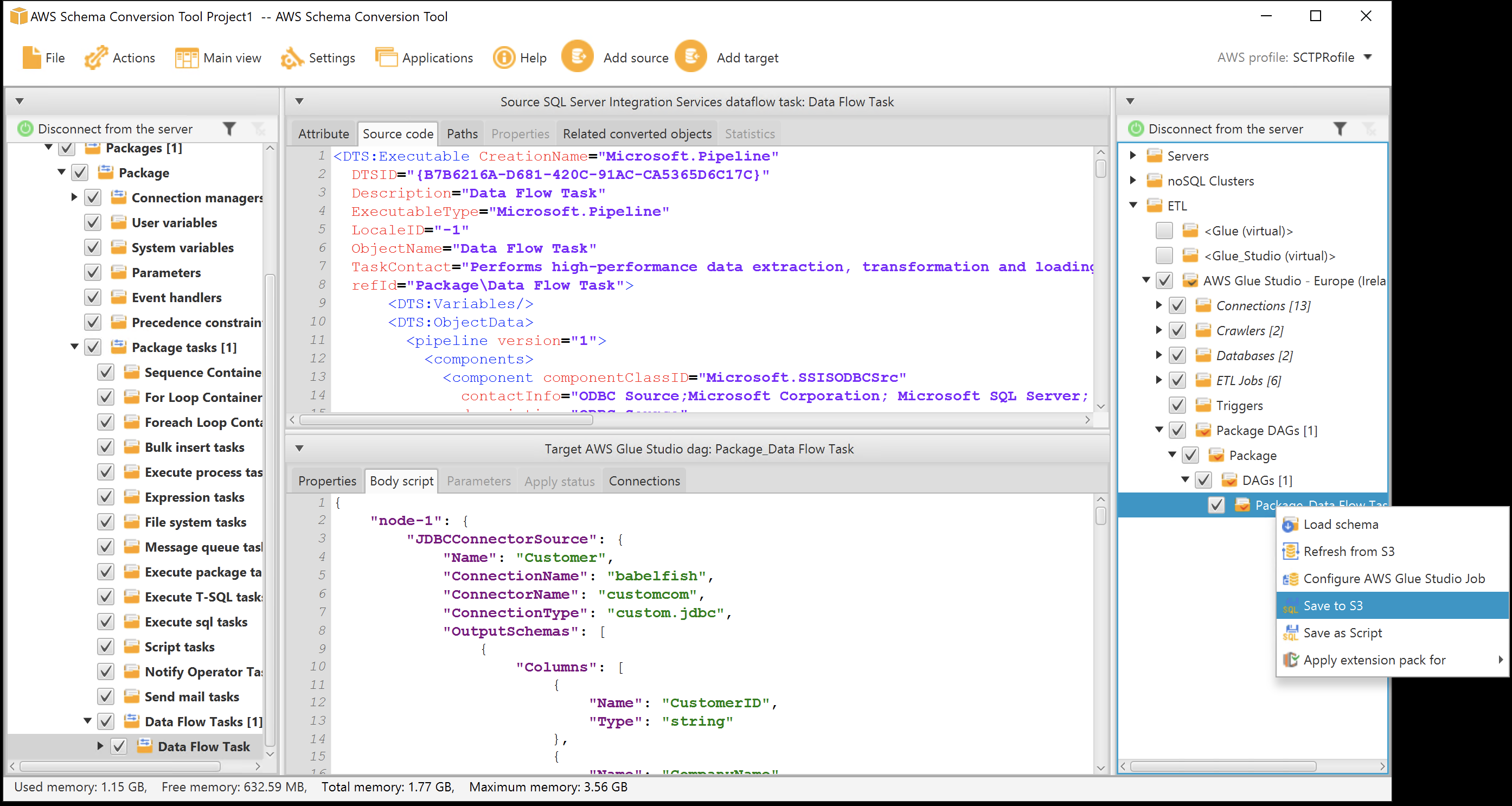Open the AWS profile SCTPRofile dropdown
The height and width of the screenshot is (806, 1512).
pos(1369,57)
